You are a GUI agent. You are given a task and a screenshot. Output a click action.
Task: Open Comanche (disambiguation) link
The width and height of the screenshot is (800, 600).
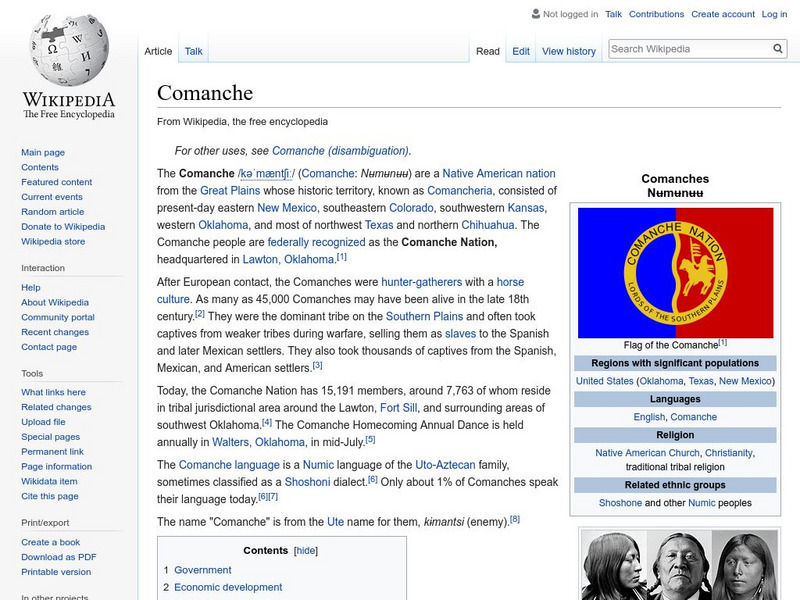click(x=340, y=151)
